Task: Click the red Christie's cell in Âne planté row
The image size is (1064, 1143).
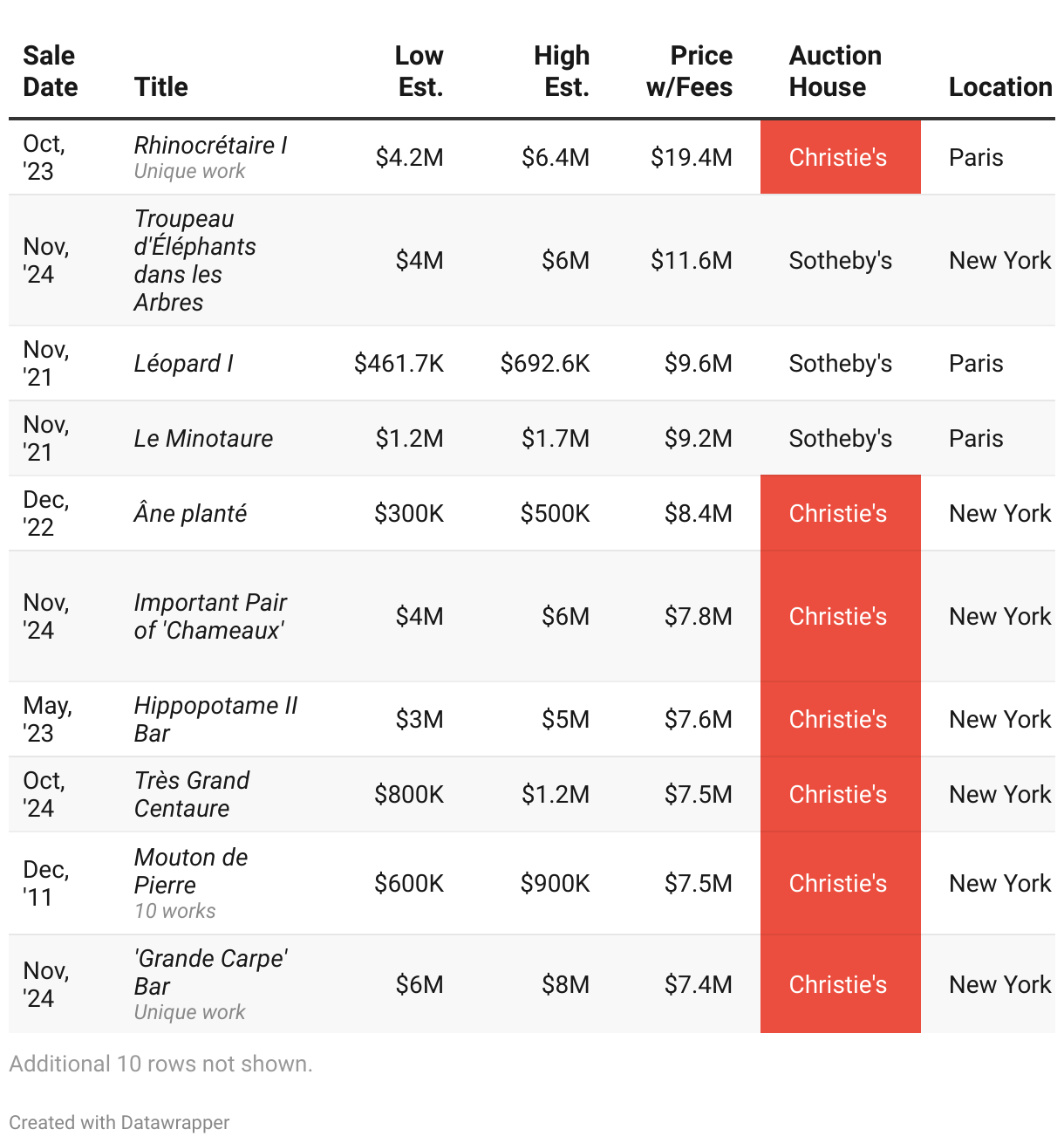Action: (x=838, y=514)
